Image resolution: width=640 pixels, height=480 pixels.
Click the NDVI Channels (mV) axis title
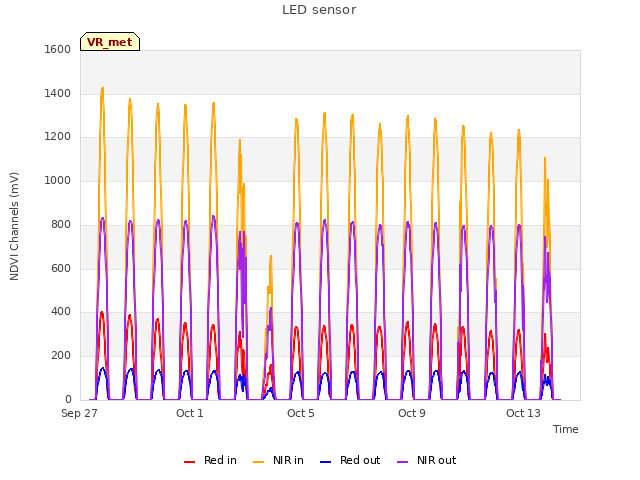click(x=14, y=226)
